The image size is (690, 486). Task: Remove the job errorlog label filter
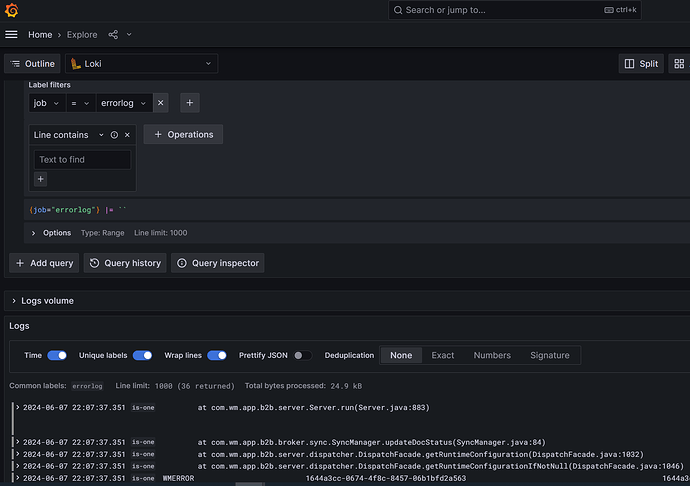[160, 103]
